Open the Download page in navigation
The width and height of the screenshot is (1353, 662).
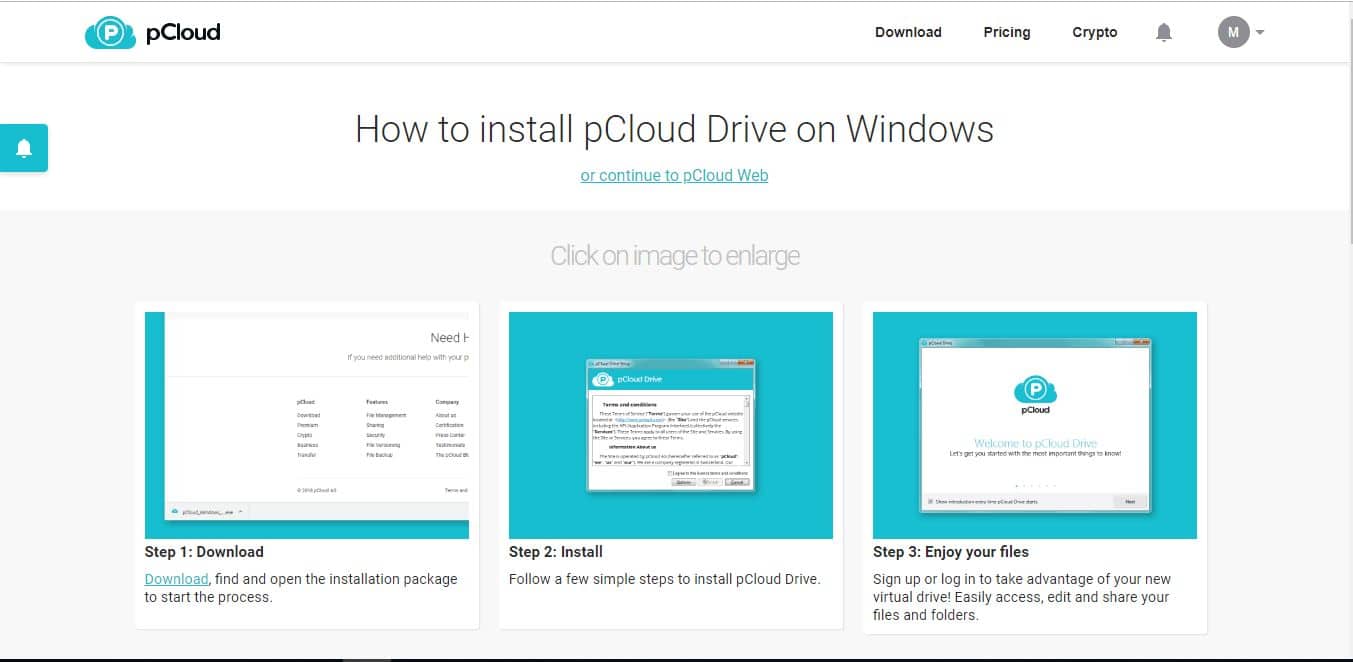click(908, 32)
